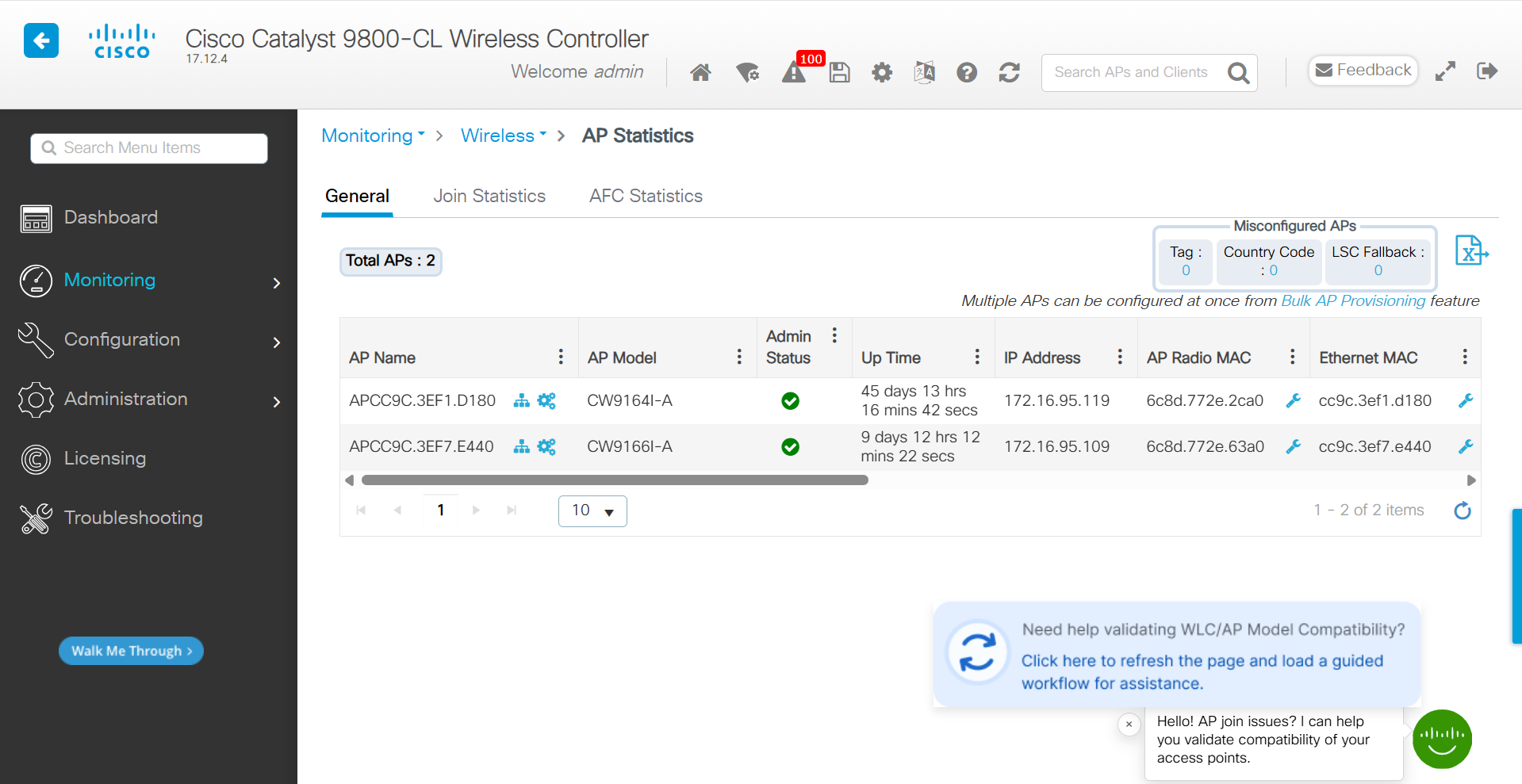This screenshot has height=784, width=1522.
Task: Open preferences gear icon in header
Action: point(882,73)
